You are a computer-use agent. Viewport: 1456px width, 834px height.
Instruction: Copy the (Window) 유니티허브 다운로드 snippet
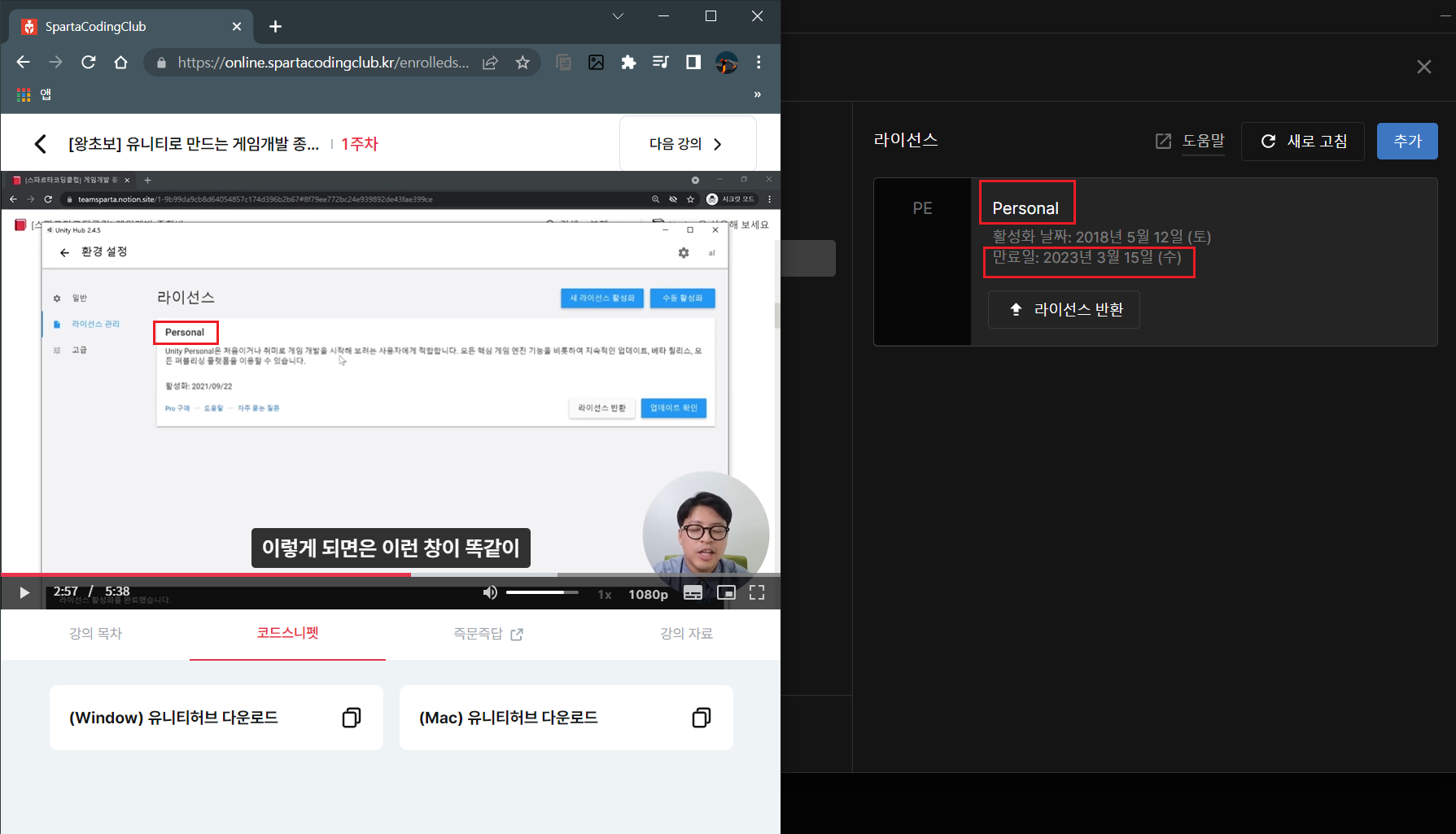352,718
